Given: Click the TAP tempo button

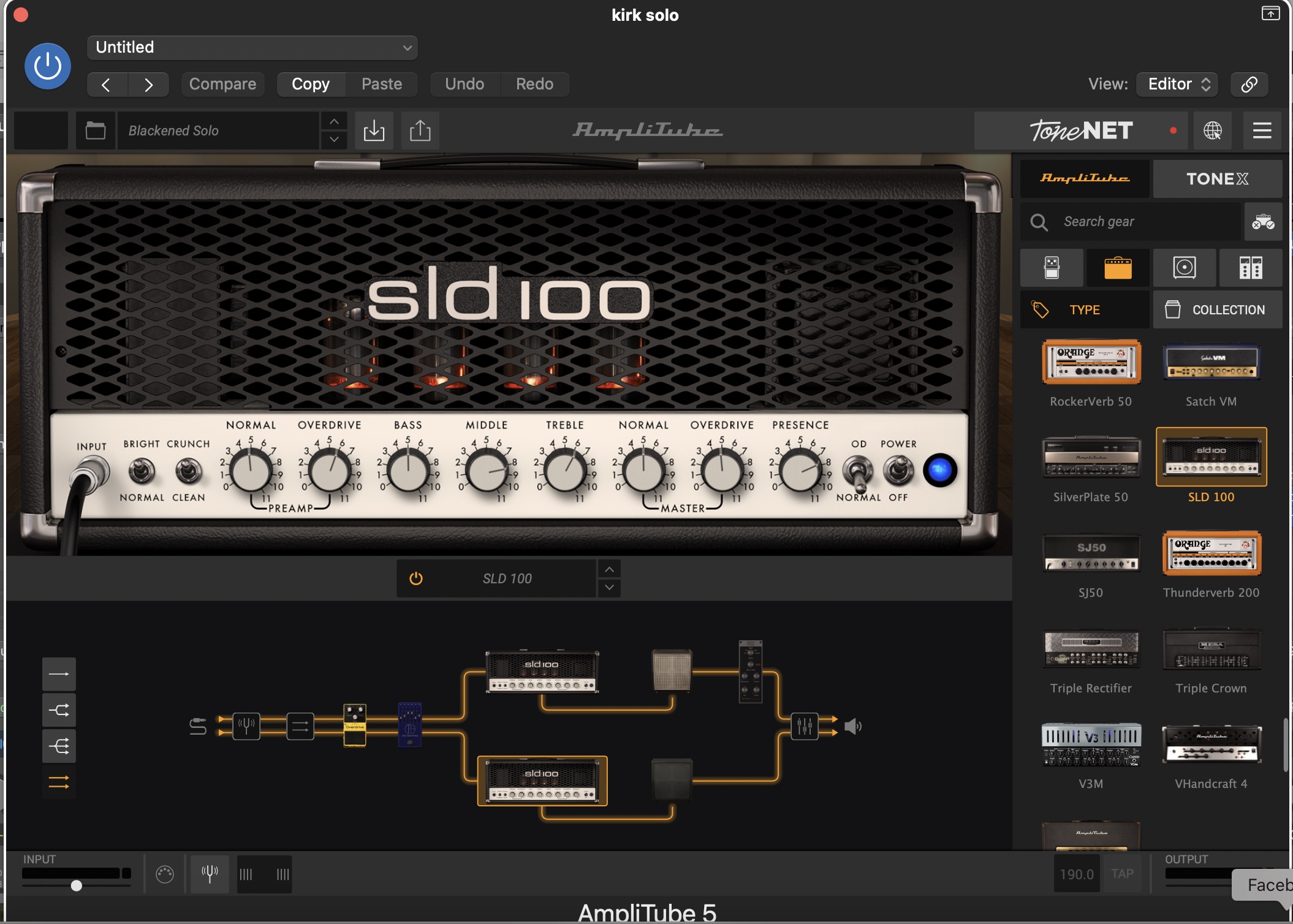Looking at the screenshot, I should click(x=1122, y=874).
